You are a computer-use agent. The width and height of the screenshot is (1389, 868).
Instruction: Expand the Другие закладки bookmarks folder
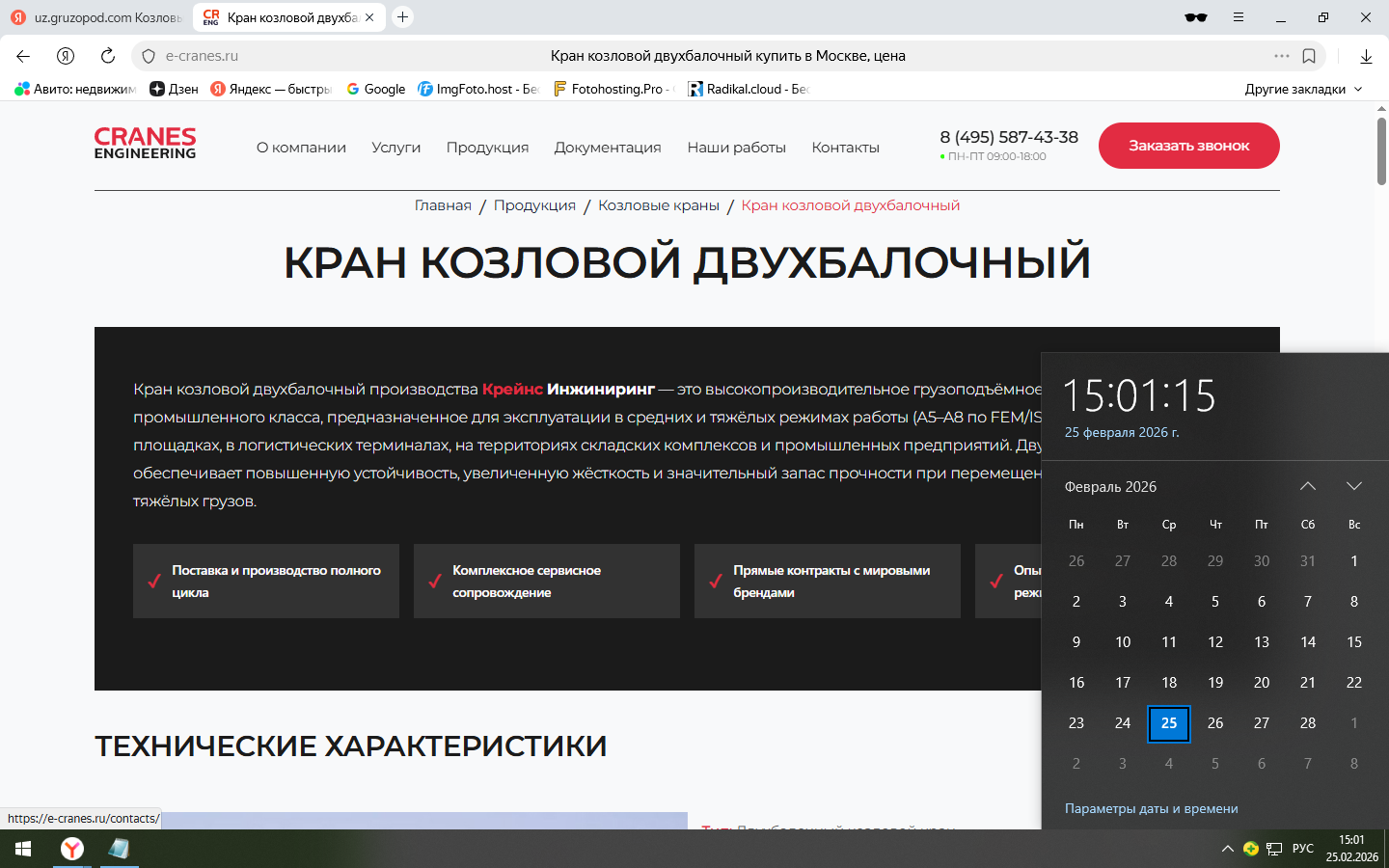[x=1303, y=89]
